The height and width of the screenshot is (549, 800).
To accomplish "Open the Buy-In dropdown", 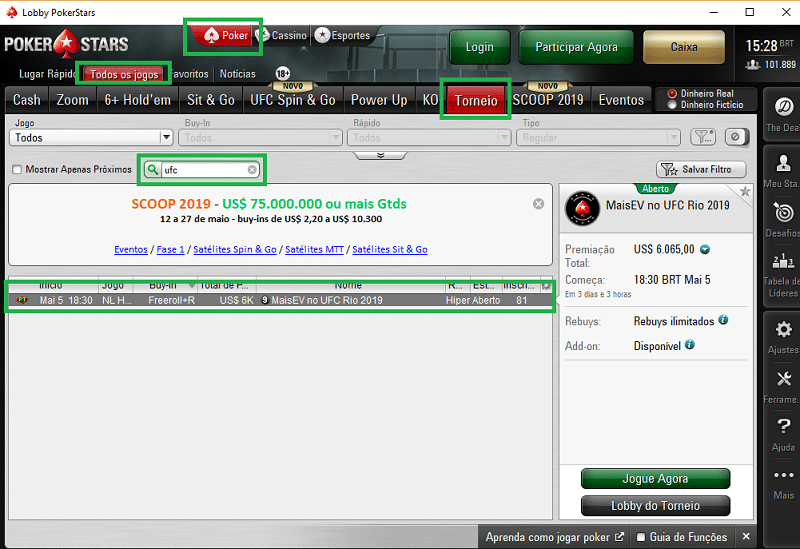I will (260, 137).
